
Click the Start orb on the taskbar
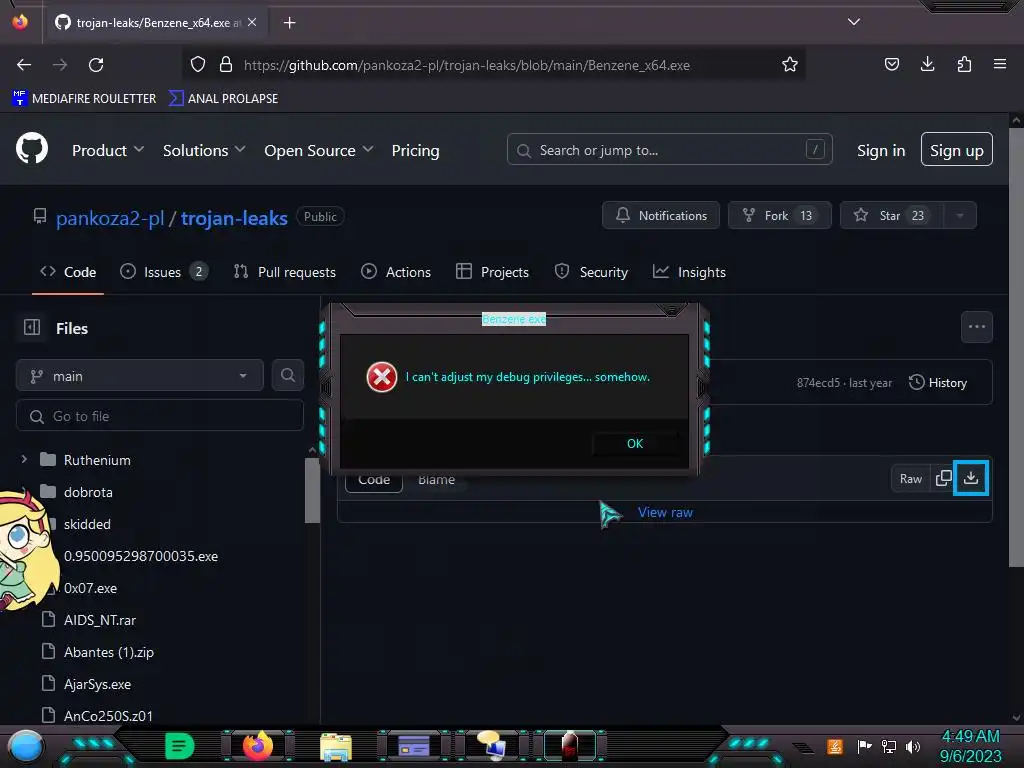26,746
